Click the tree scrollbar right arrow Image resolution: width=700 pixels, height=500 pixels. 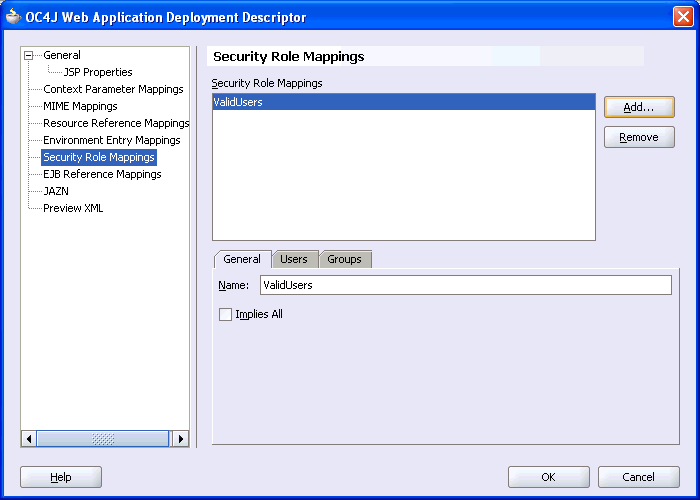point(180,439)
